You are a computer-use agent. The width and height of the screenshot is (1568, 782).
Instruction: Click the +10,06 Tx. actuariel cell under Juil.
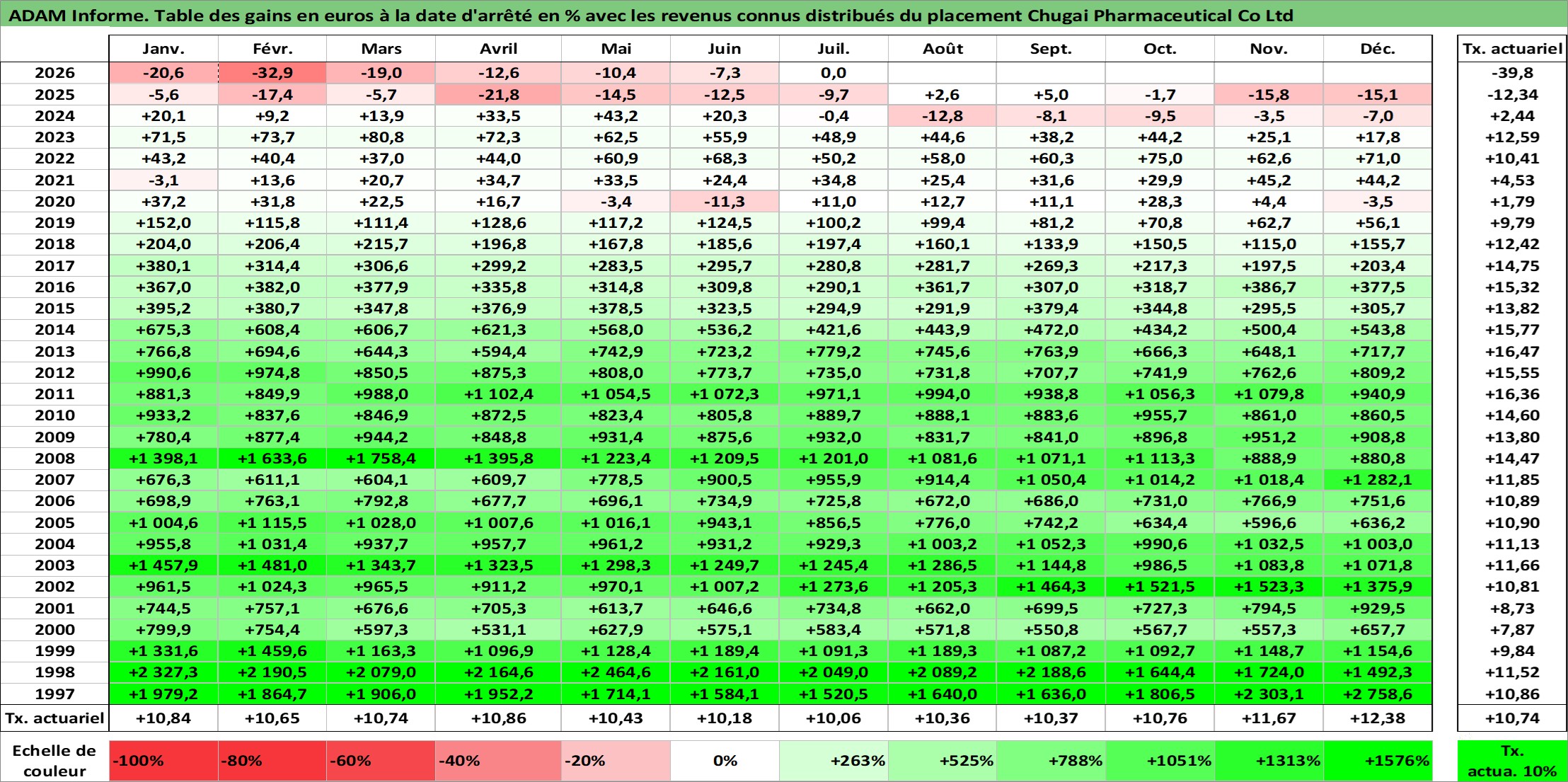(x=834, y=718)
